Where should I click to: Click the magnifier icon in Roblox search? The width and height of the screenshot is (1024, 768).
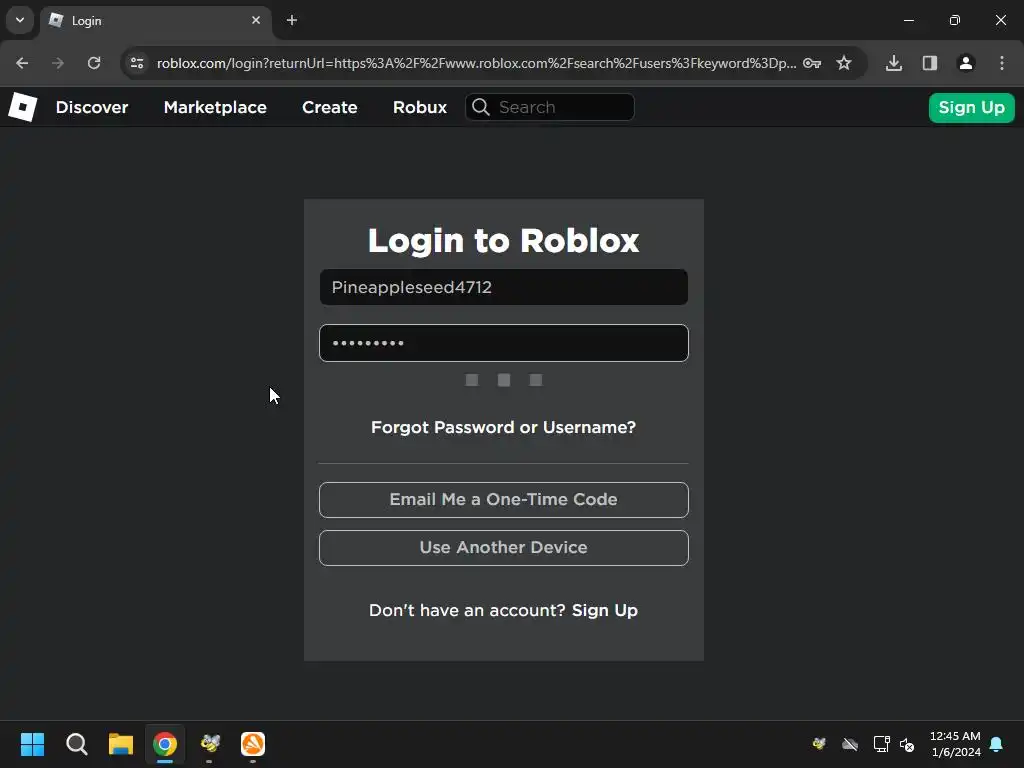[481, 107]
